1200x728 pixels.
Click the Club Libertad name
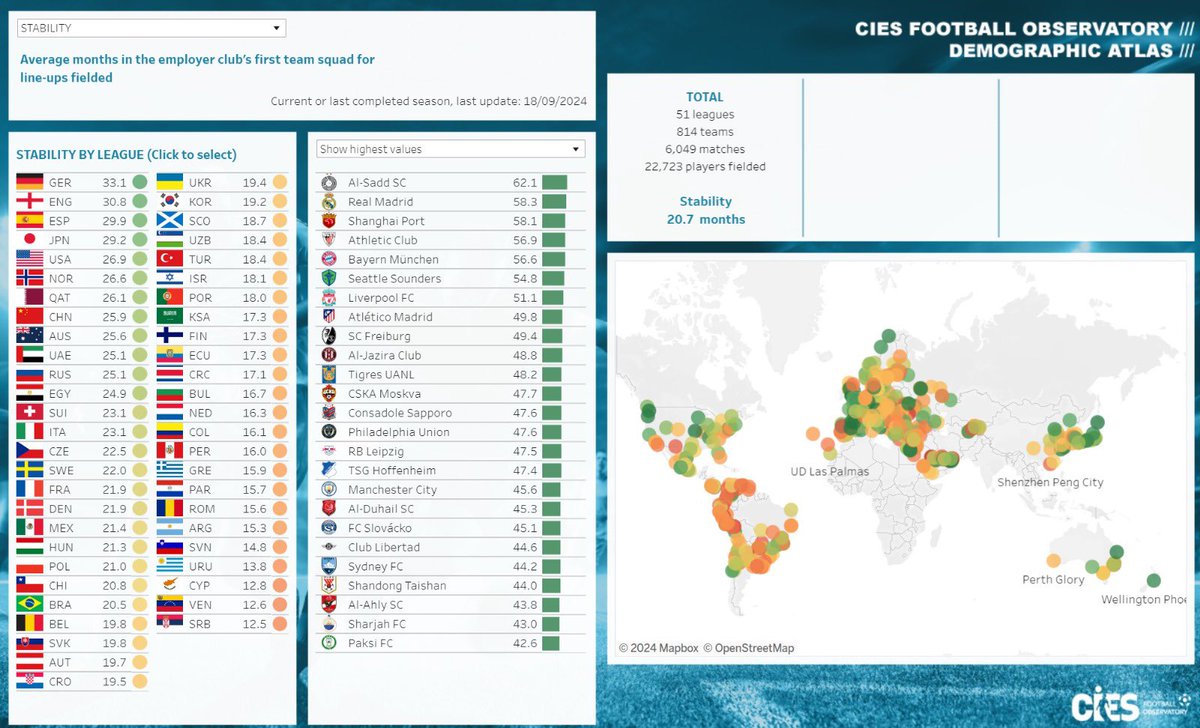point(384,547)
